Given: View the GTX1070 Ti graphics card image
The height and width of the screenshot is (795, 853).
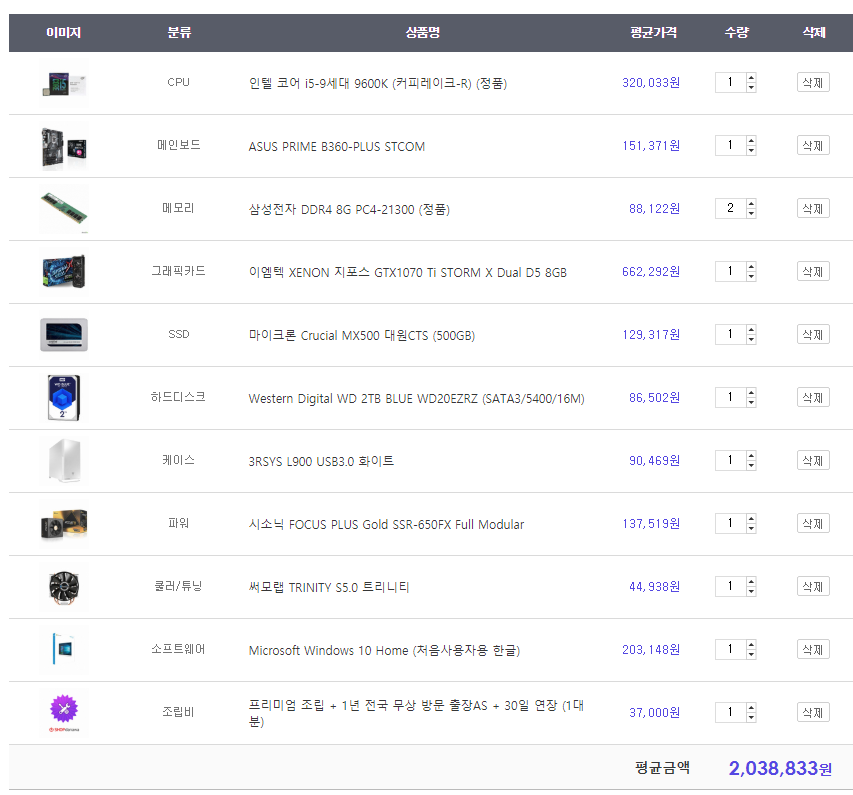Looking at the screenshot, I should pyautogui.click(x=64, y=272).
